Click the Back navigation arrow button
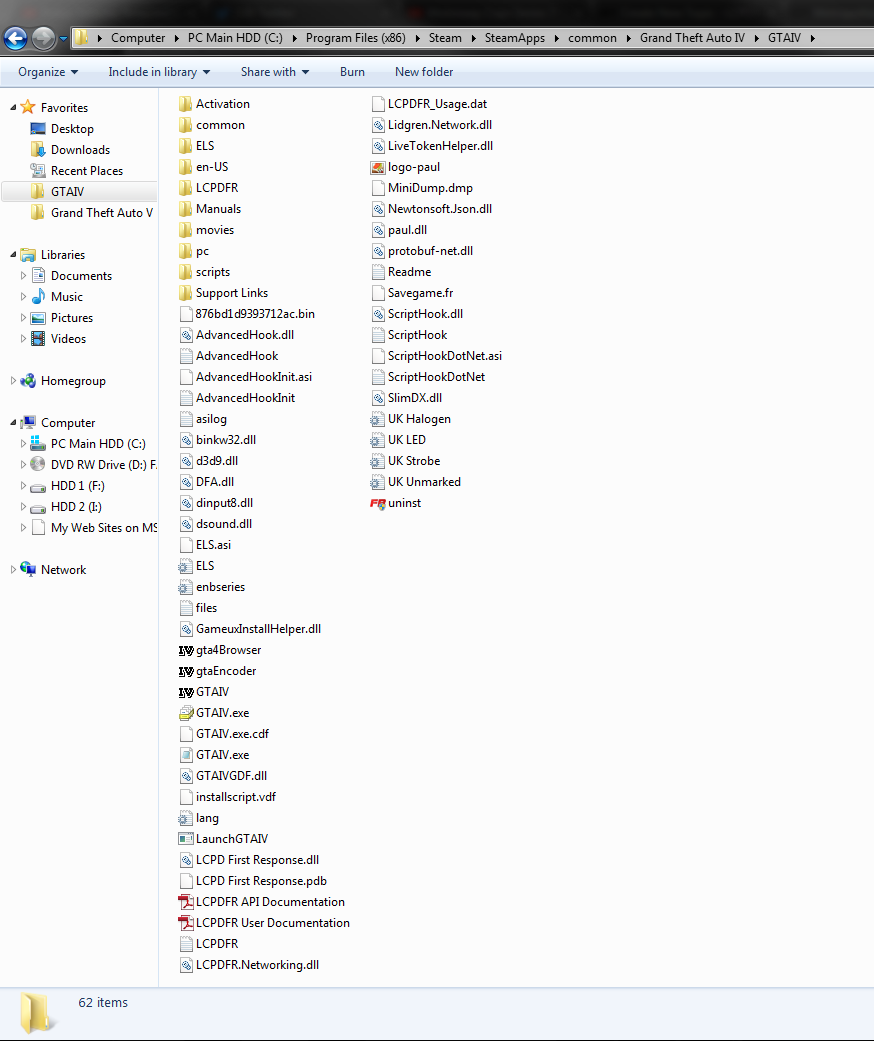This screenshot has height=1041, width=874. point(15,39)
